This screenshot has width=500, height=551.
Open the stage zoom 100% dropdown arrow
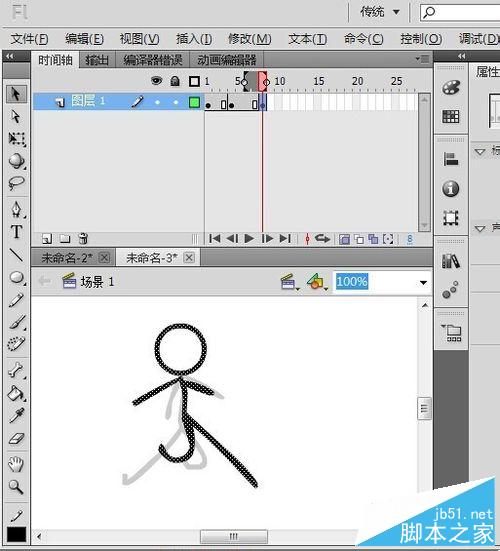click(x=423, y=283)
